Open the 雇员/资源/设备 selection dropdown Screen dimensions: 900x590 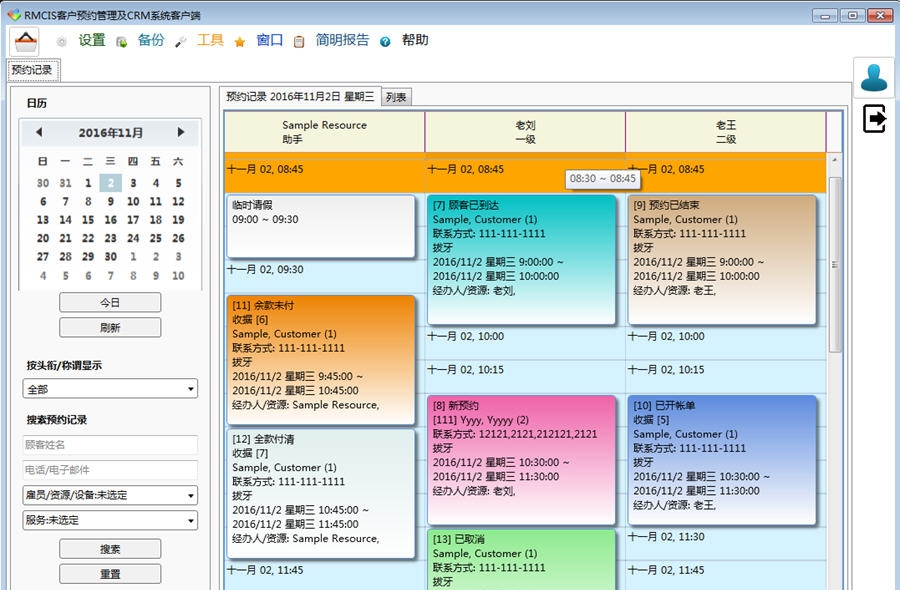tap(110, 494)
